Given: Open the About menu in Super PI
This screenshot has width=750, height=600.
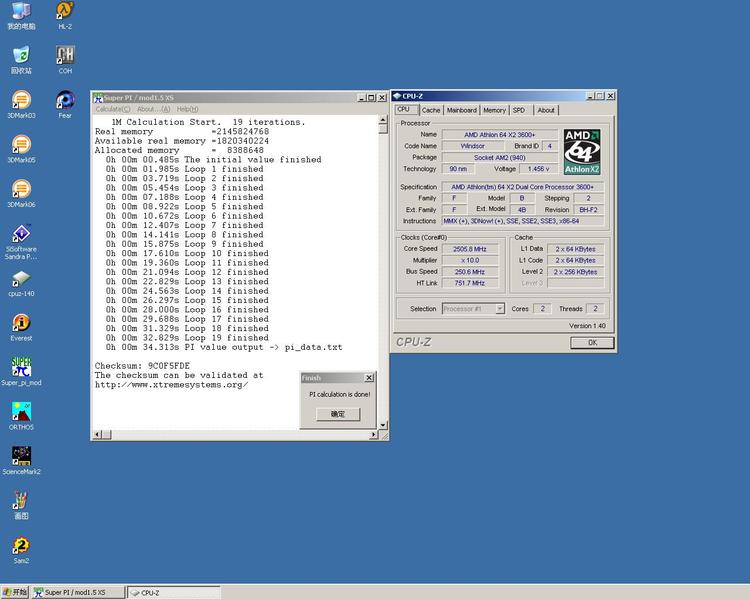Looking at the screenshot, I should [154, 109].
